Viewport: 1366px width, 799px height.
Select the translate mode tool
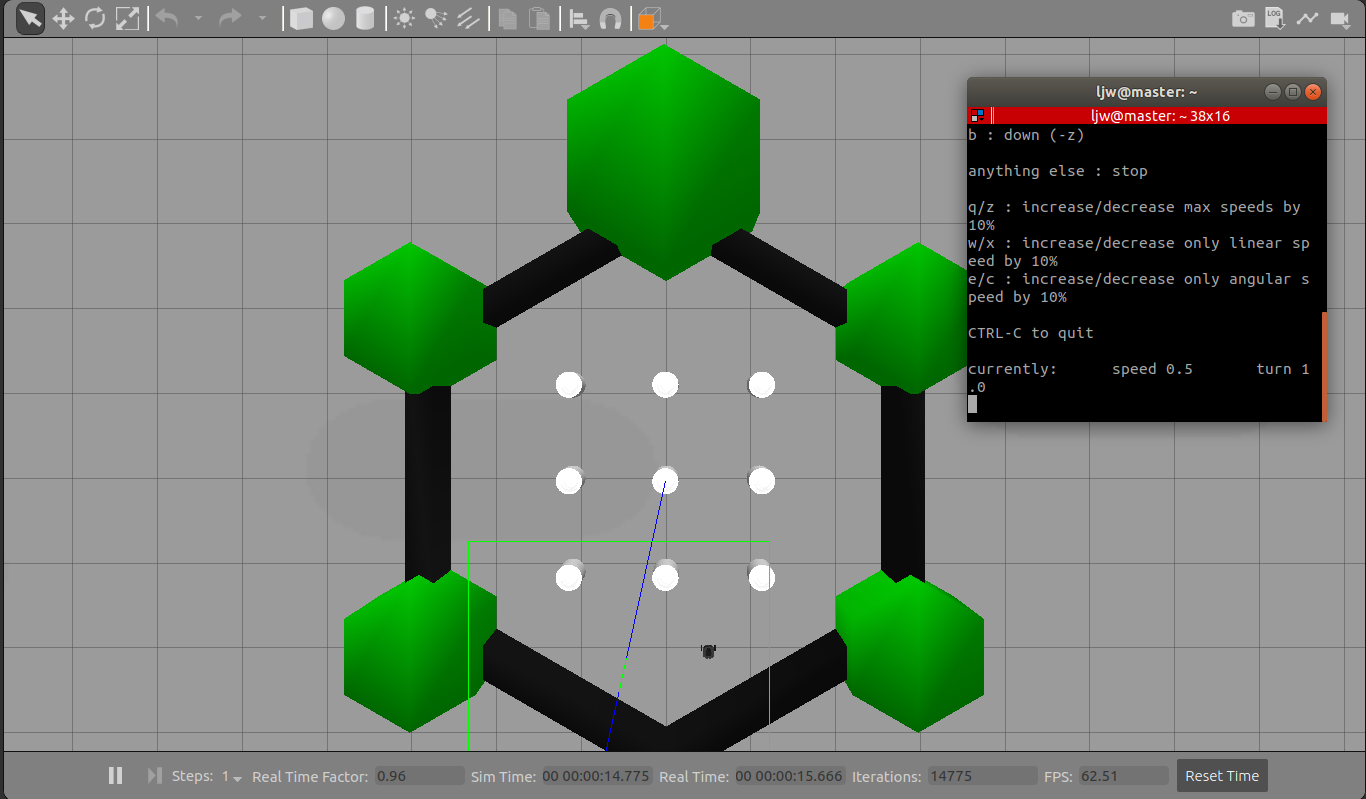(63, 18)
